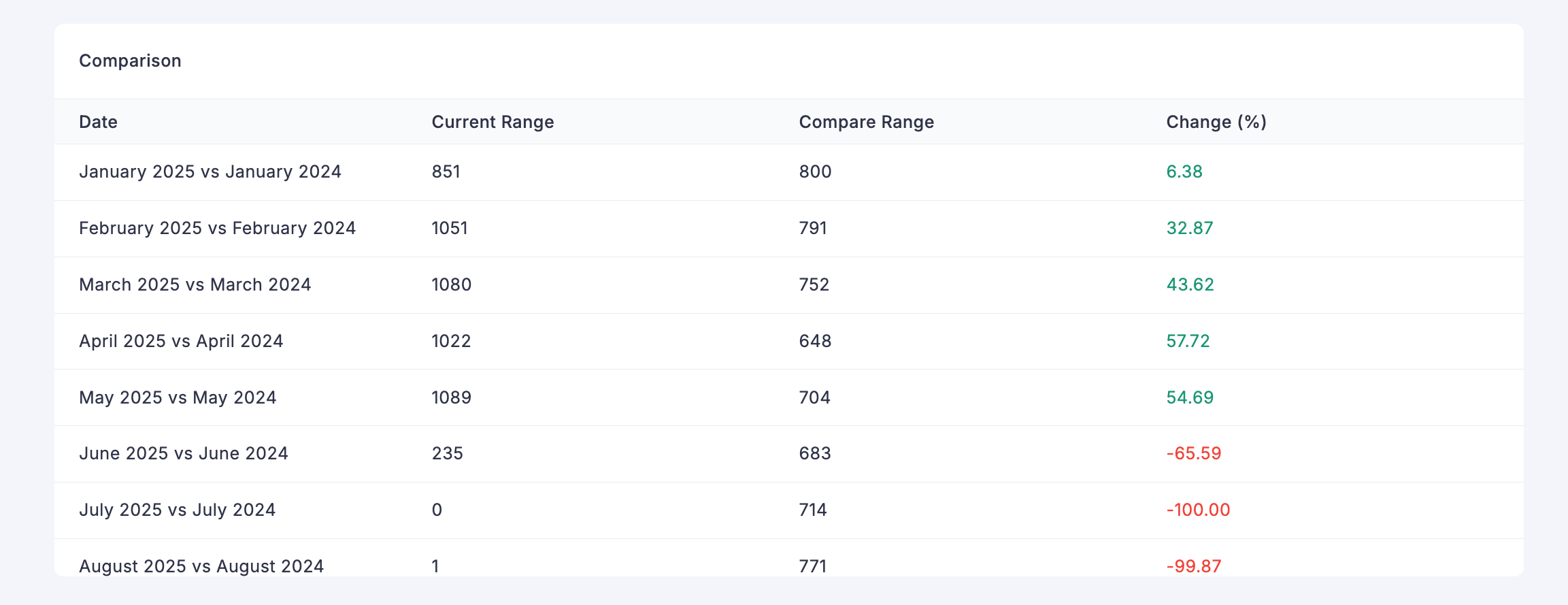
Task: Click the Comparison card title
Action: pyautogui.click(x=130, y=61)
